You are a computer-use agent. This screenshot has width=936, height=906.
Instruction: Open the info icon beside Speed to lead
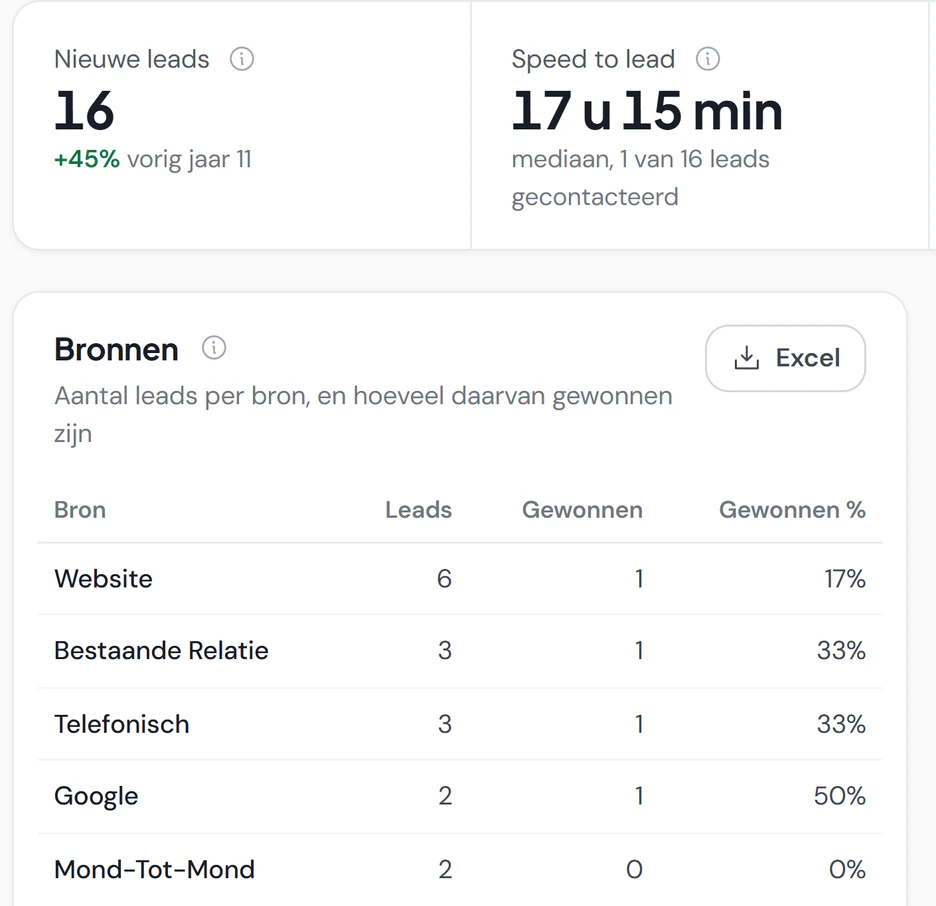click(708, 59)
